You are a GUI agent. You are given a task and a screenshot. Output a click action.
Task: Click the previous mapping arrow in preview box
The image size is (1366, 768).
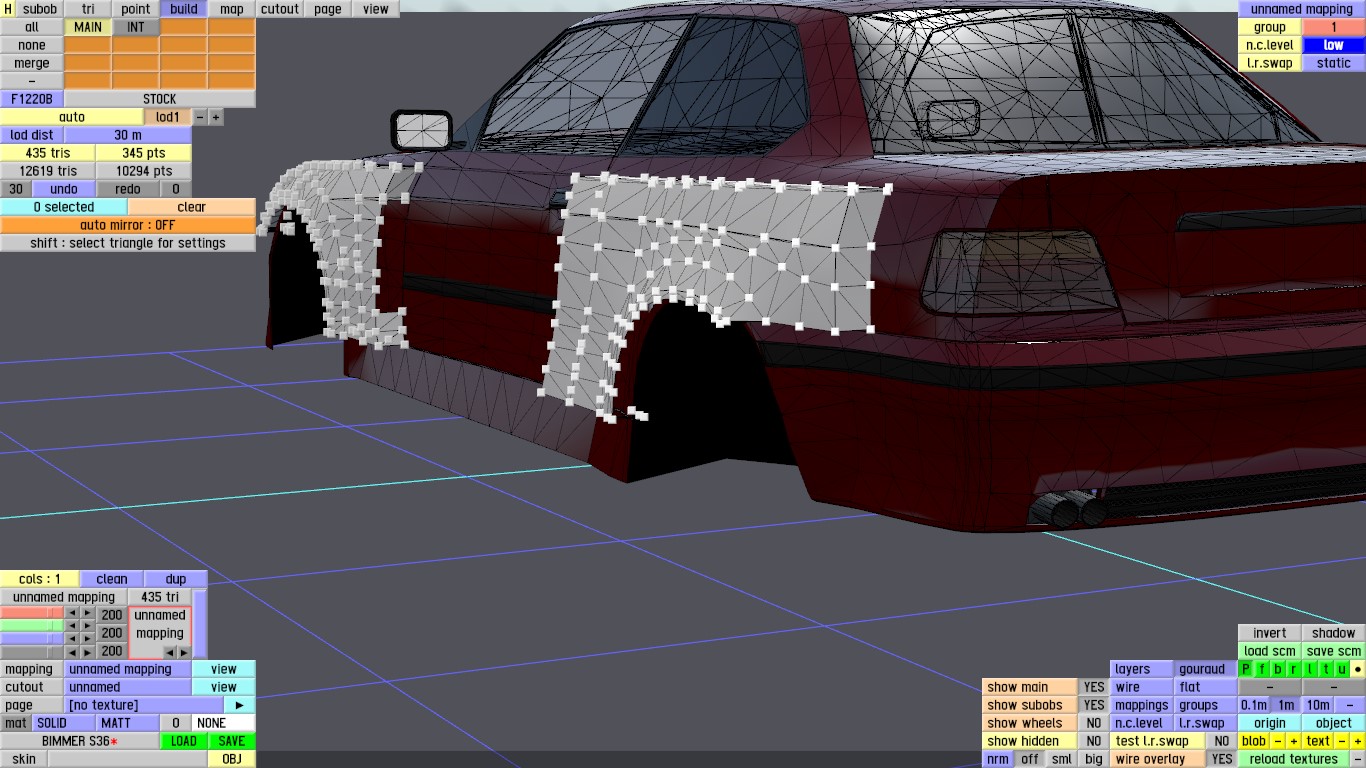coord(170,652)
